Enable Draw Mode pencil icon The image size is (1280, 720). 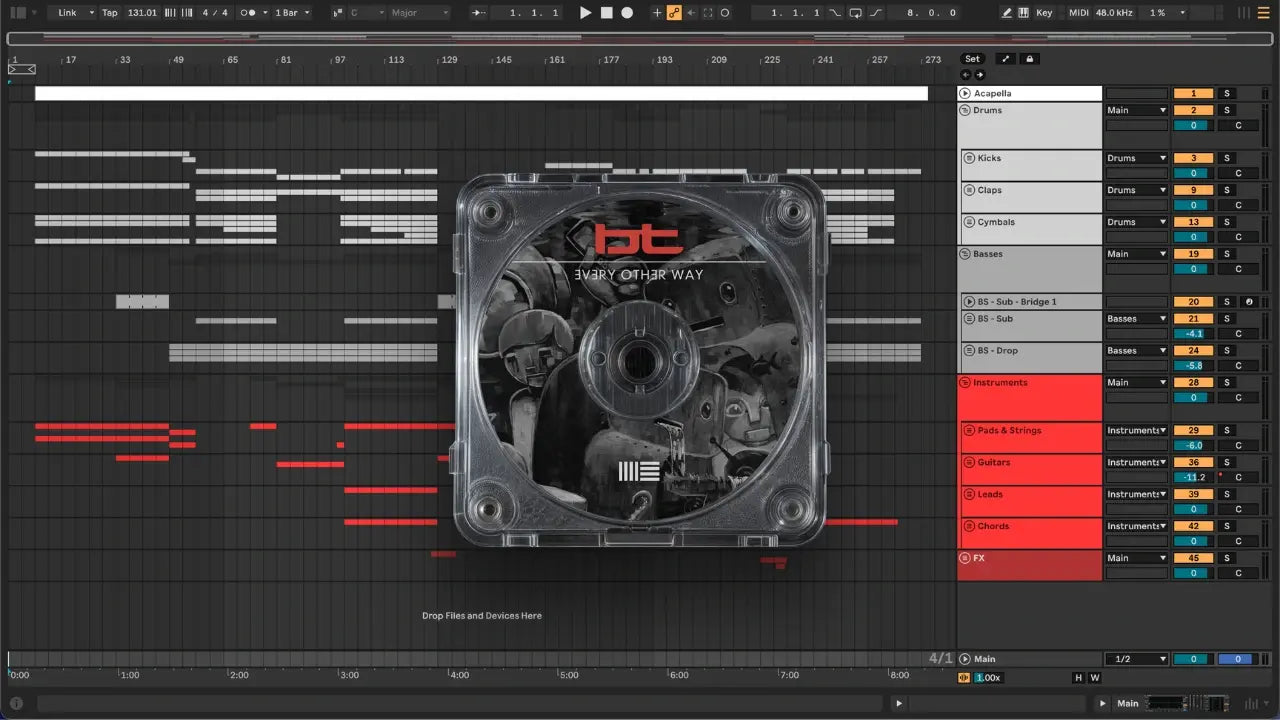(1007, 13)
